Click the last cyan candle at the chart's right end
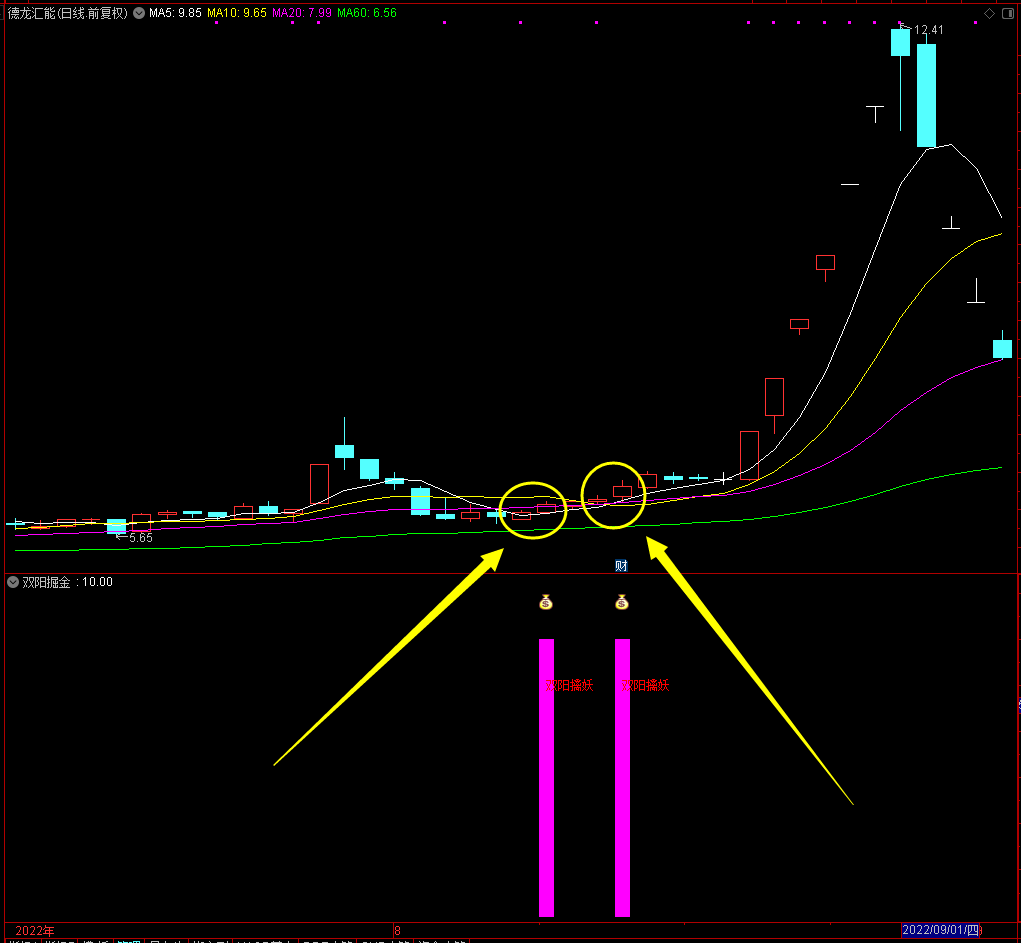Viewport: 1021px width, 943px height. coord(1002,348)
